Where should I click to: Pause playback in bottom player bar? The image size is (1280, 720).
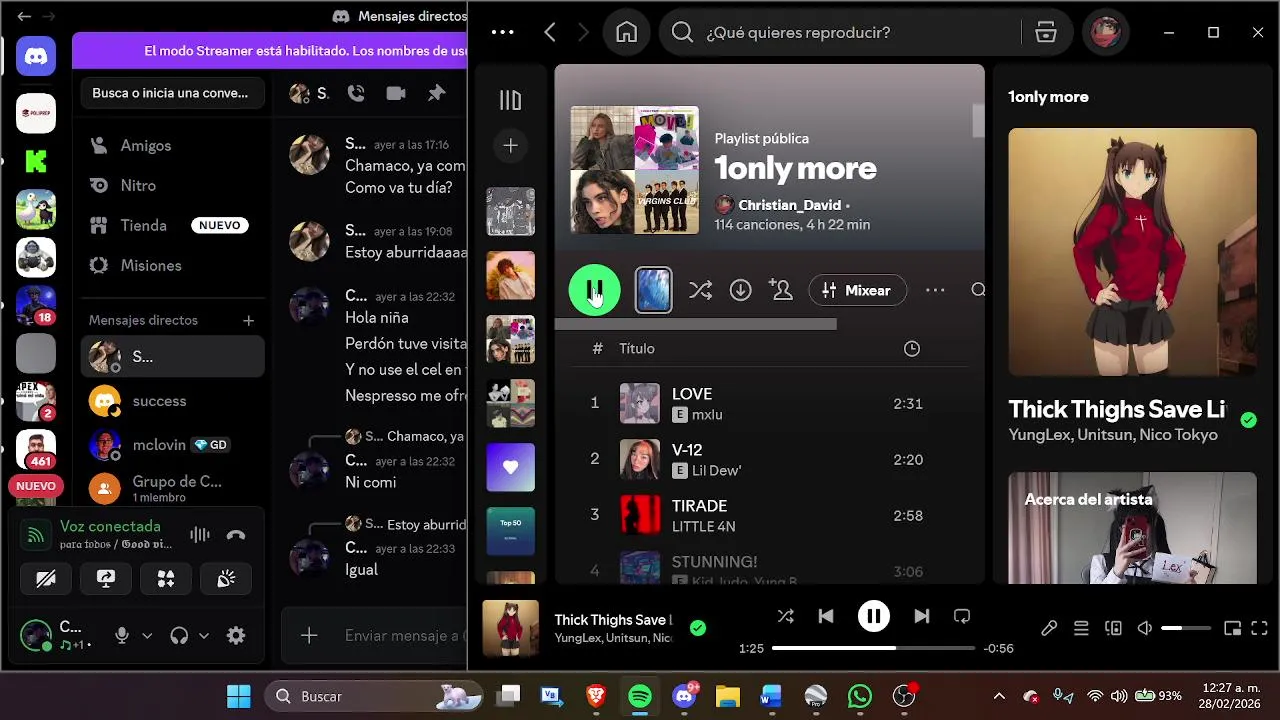(874, 617)
